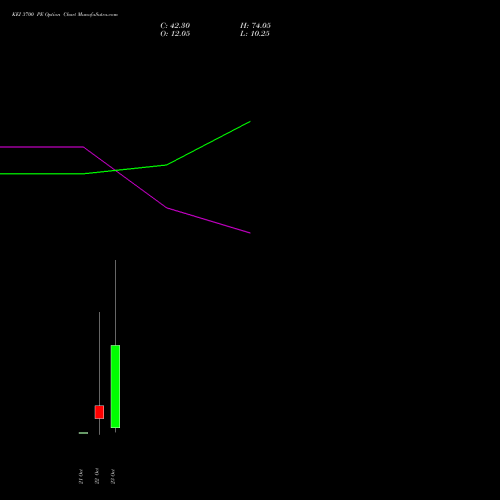500x500 pixels.
Task: Select the close value 'C: 42.30'
Action: [175, 26]
